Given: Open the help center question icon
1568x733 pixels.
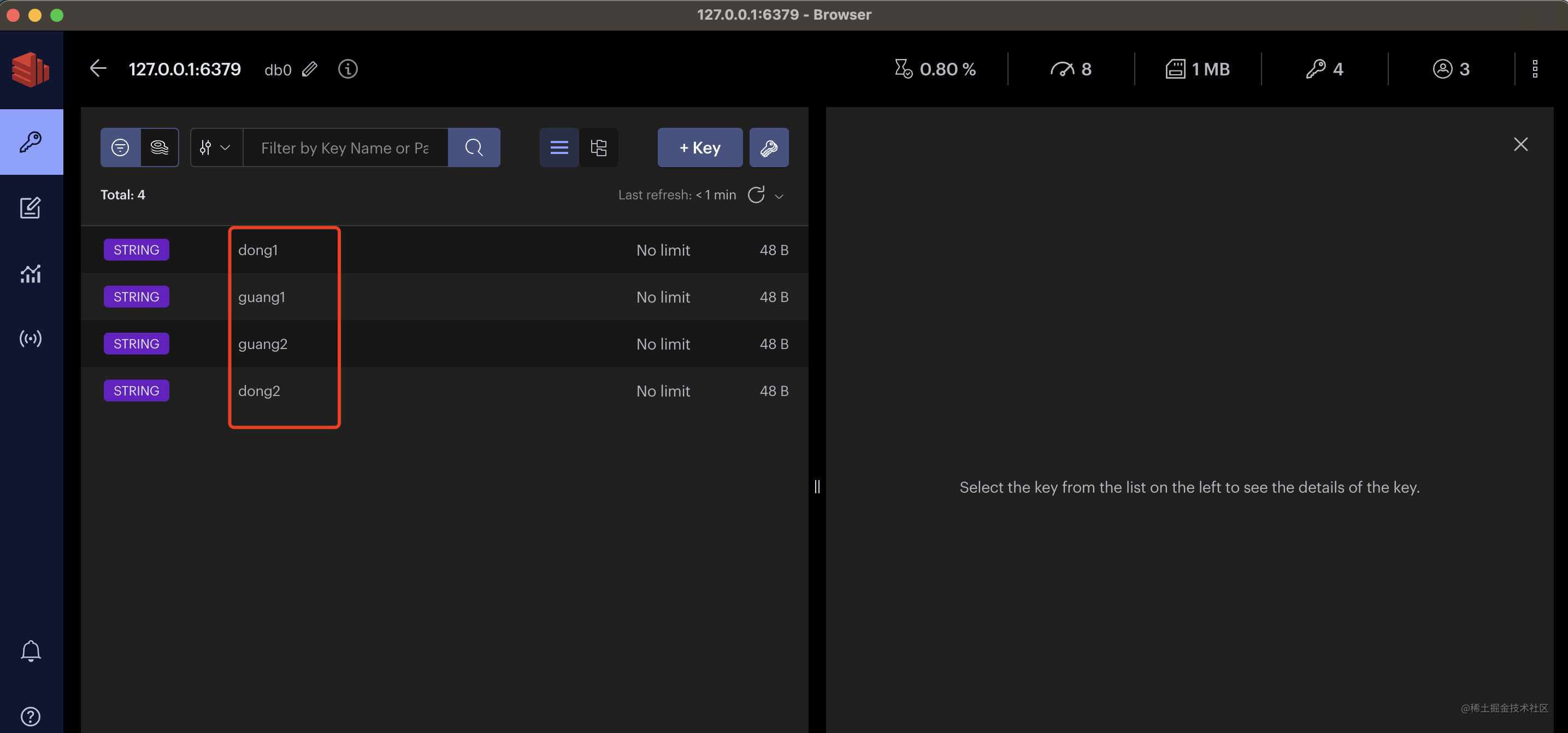Looking at the screenshot, I should pyautogui.click(x=31, y=716).
